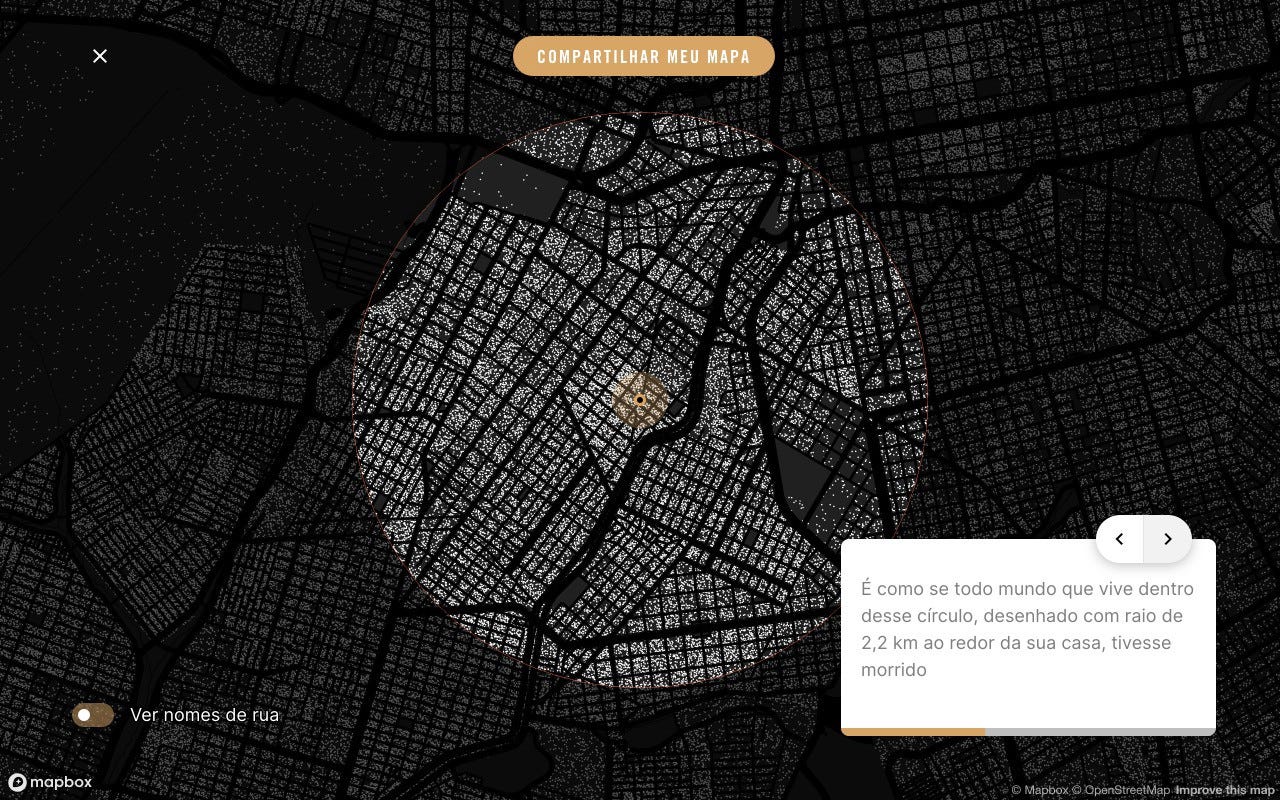The height and width of the screenshot is (800, 1280).
Task: Click the word 'morrido' in the story card
Action: (x=894, y=670)
